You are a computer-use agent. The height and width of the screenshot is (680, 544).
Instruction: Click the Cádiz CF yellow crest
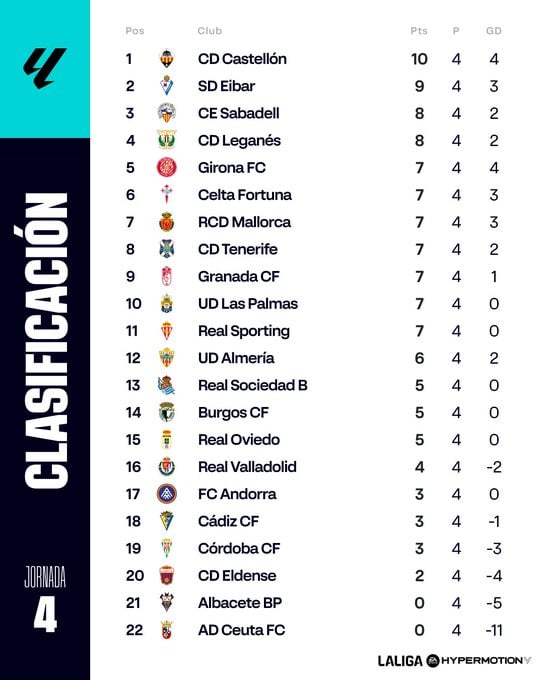[x=167, y=521]
